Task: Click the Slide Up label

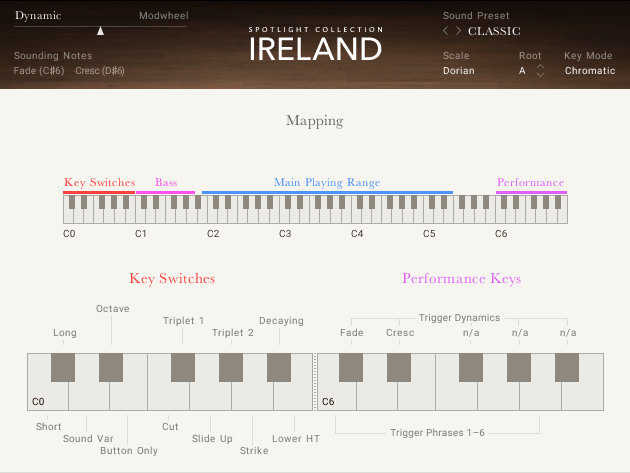Action: tap(212, 438)
